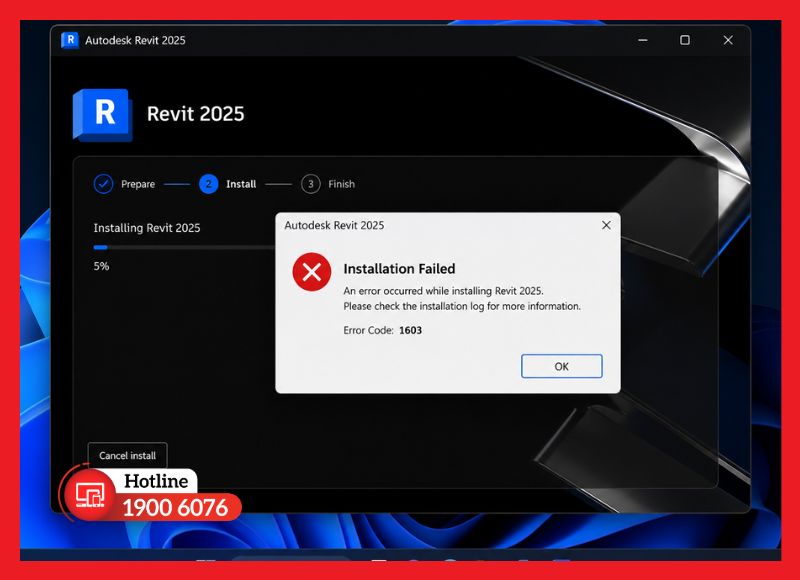Click the 'An error occurred while installing' line
The width and height of the screenshot is (800, 580).
[443, 291]
